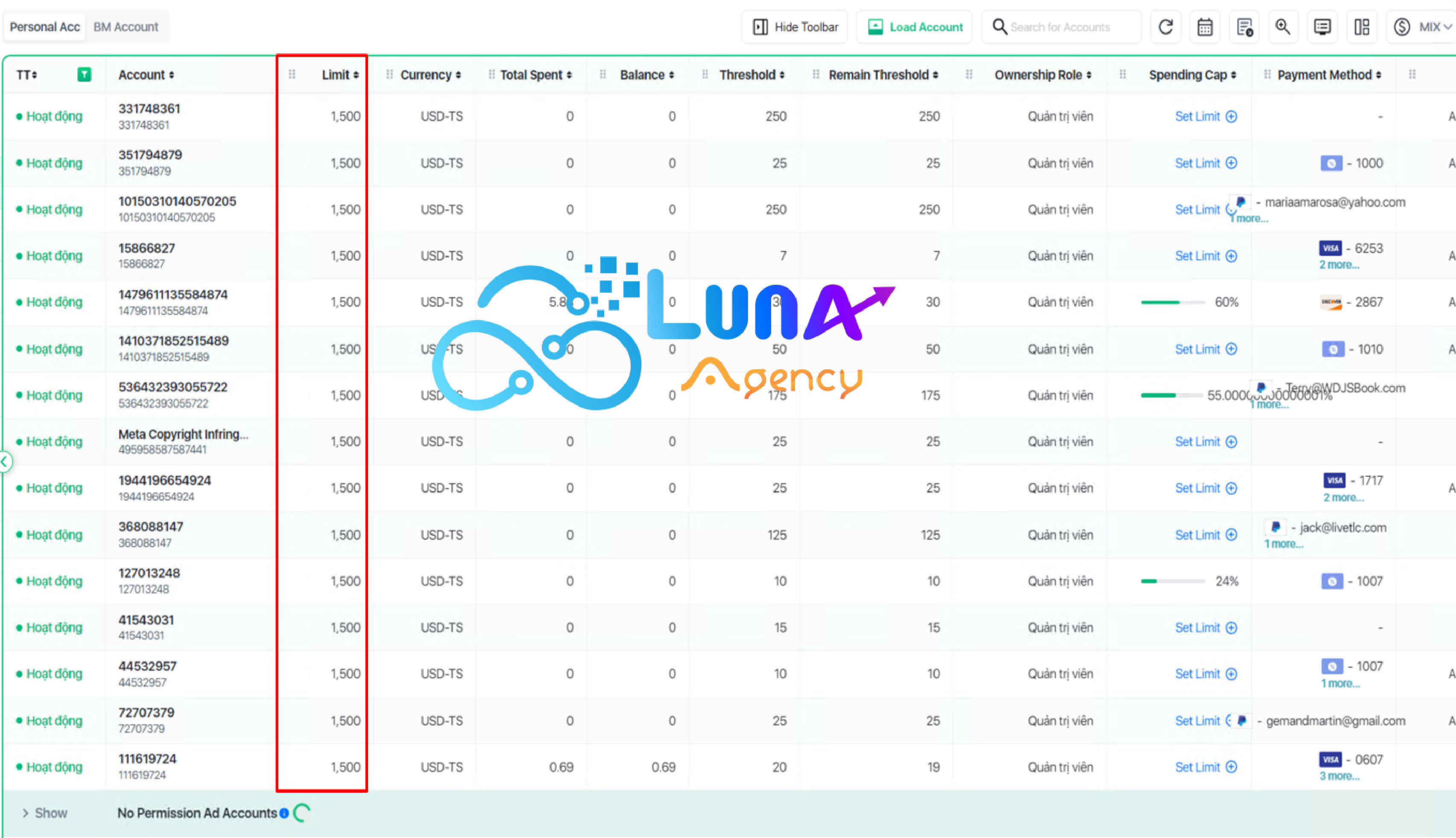Sort the table by Payment Method header
The height and width of the screenshot is (838, 1456).
(1329, 75)
